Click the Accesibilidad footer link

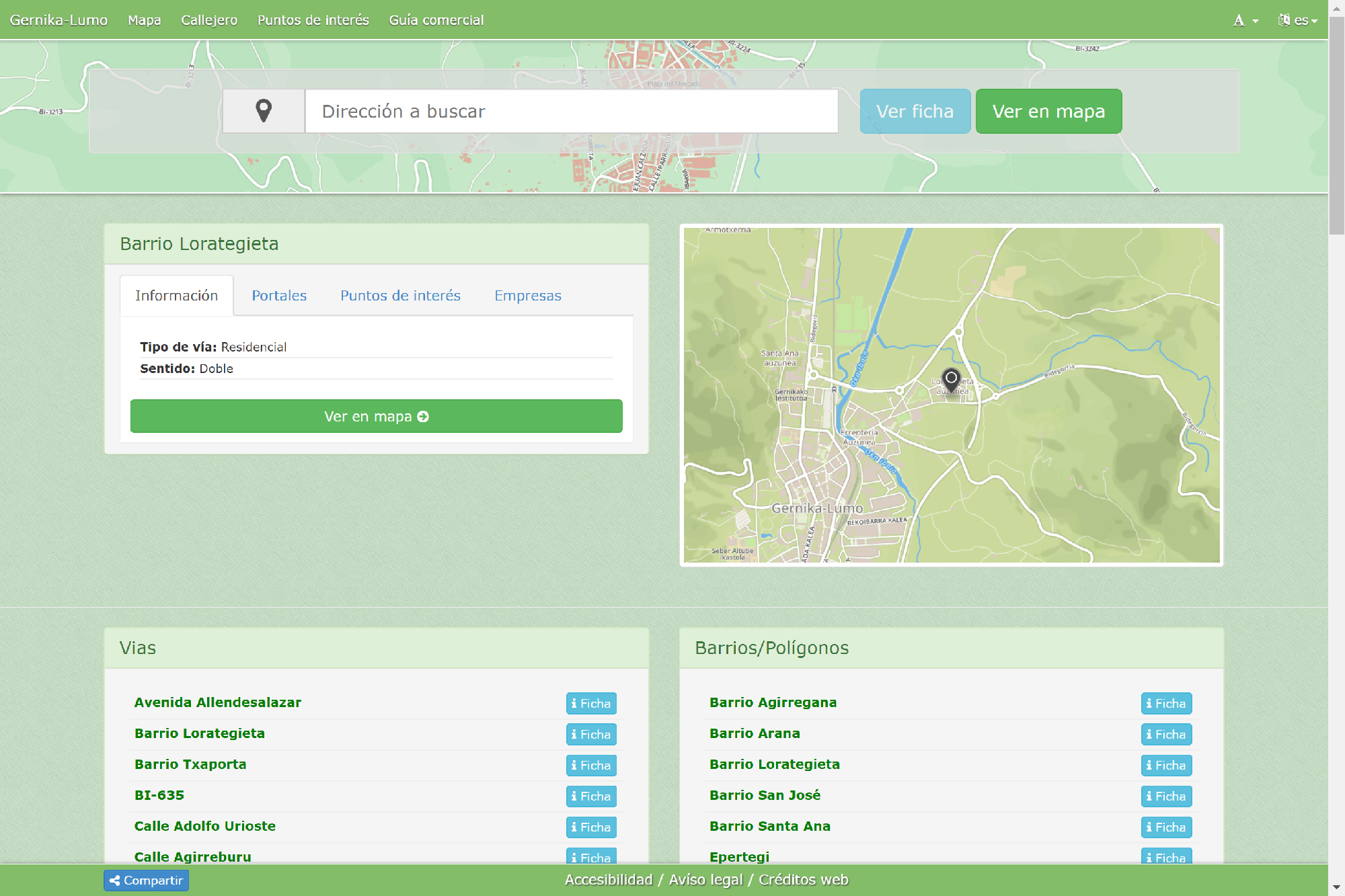(x=608, y=880)
